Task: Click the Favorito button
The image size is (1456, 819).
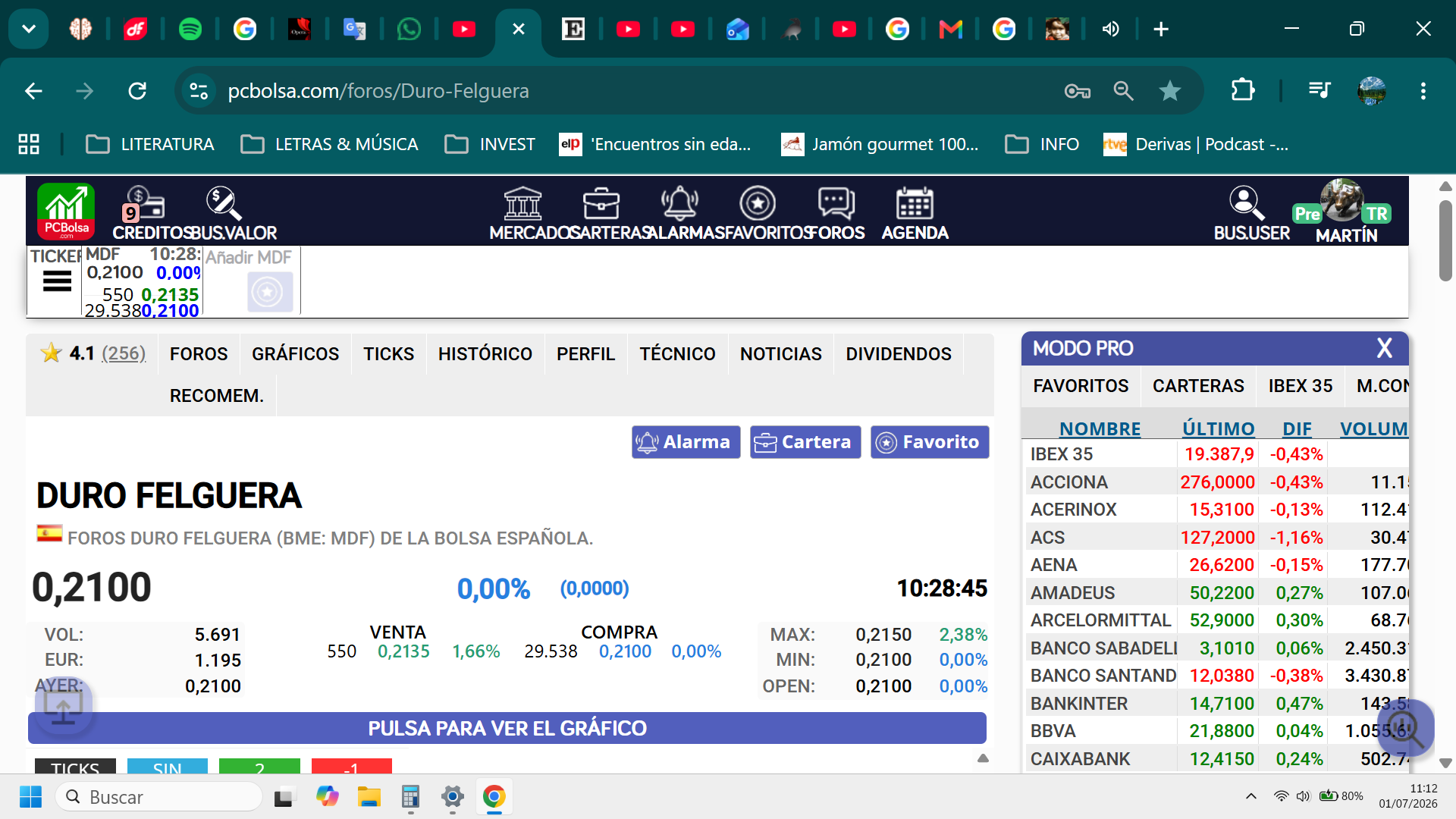Action: click(930, 442)
